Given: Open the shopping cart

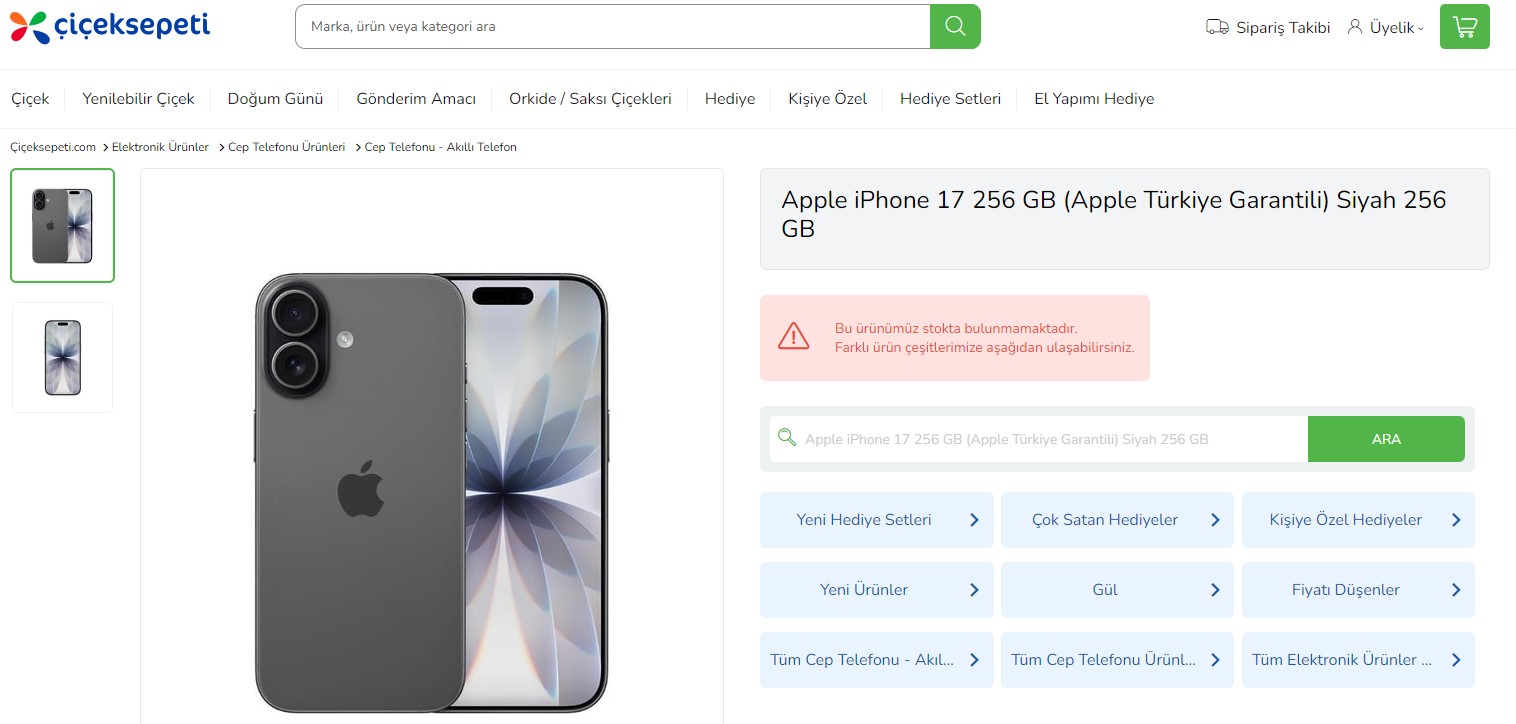Looking at the screenshot, I should click(x=1464, y=27).
